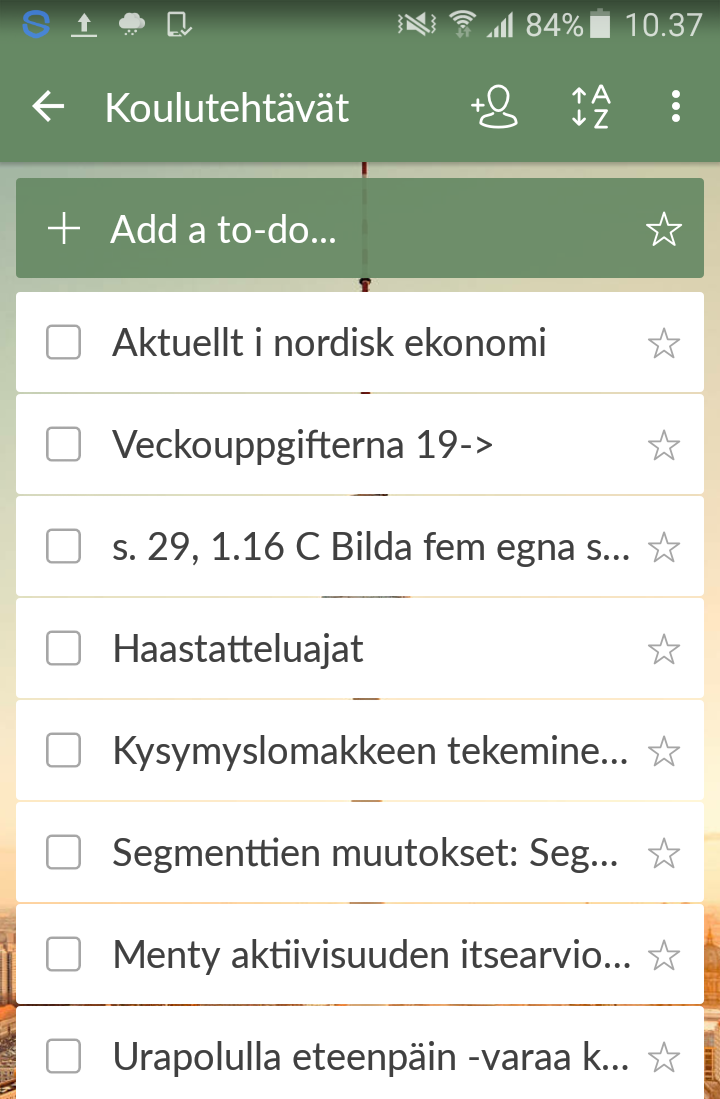Tap the plus icon to add a to-do
The height and width of the screenshot is (1099, 720).
coord(64,230)
